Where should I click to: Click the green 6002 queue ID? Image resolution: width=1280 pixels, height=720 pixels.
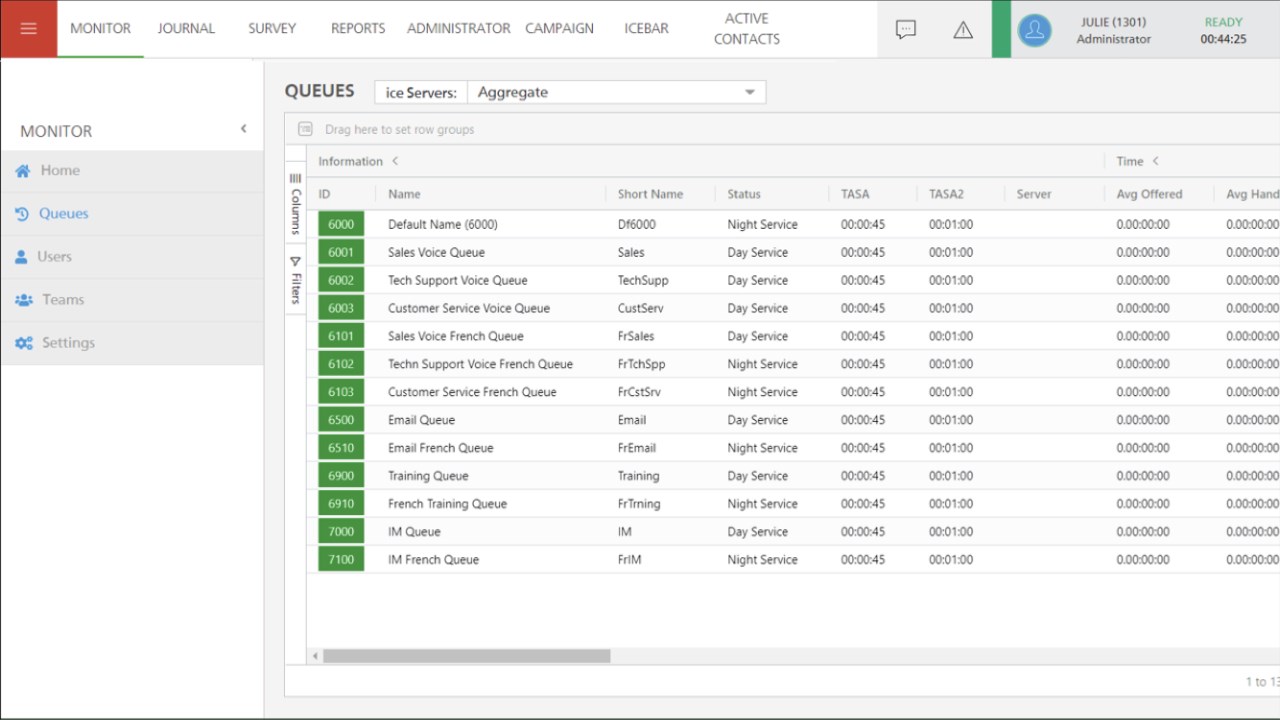(341, 280)
